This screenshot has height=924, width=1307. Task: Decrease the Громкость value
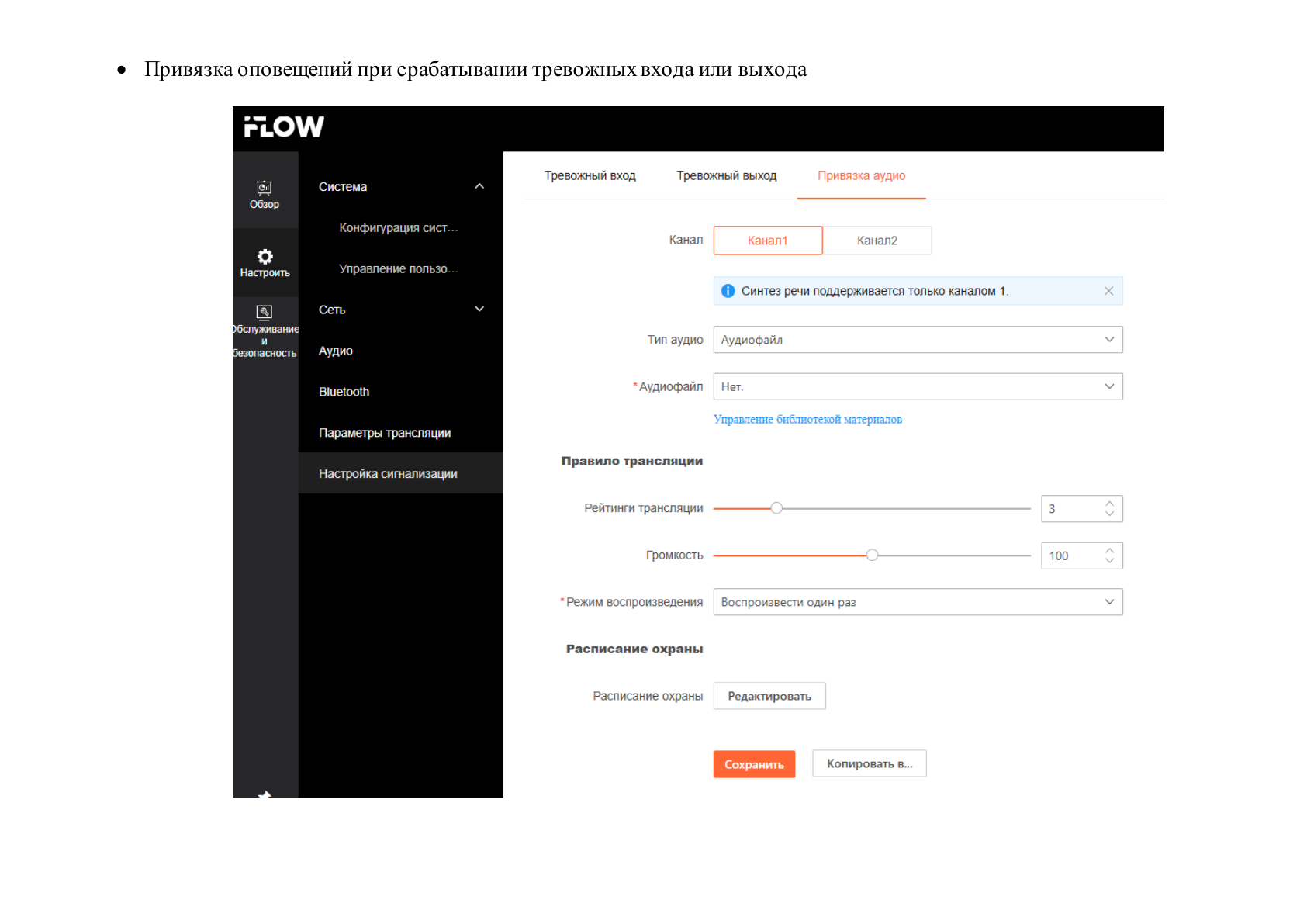1110,561
